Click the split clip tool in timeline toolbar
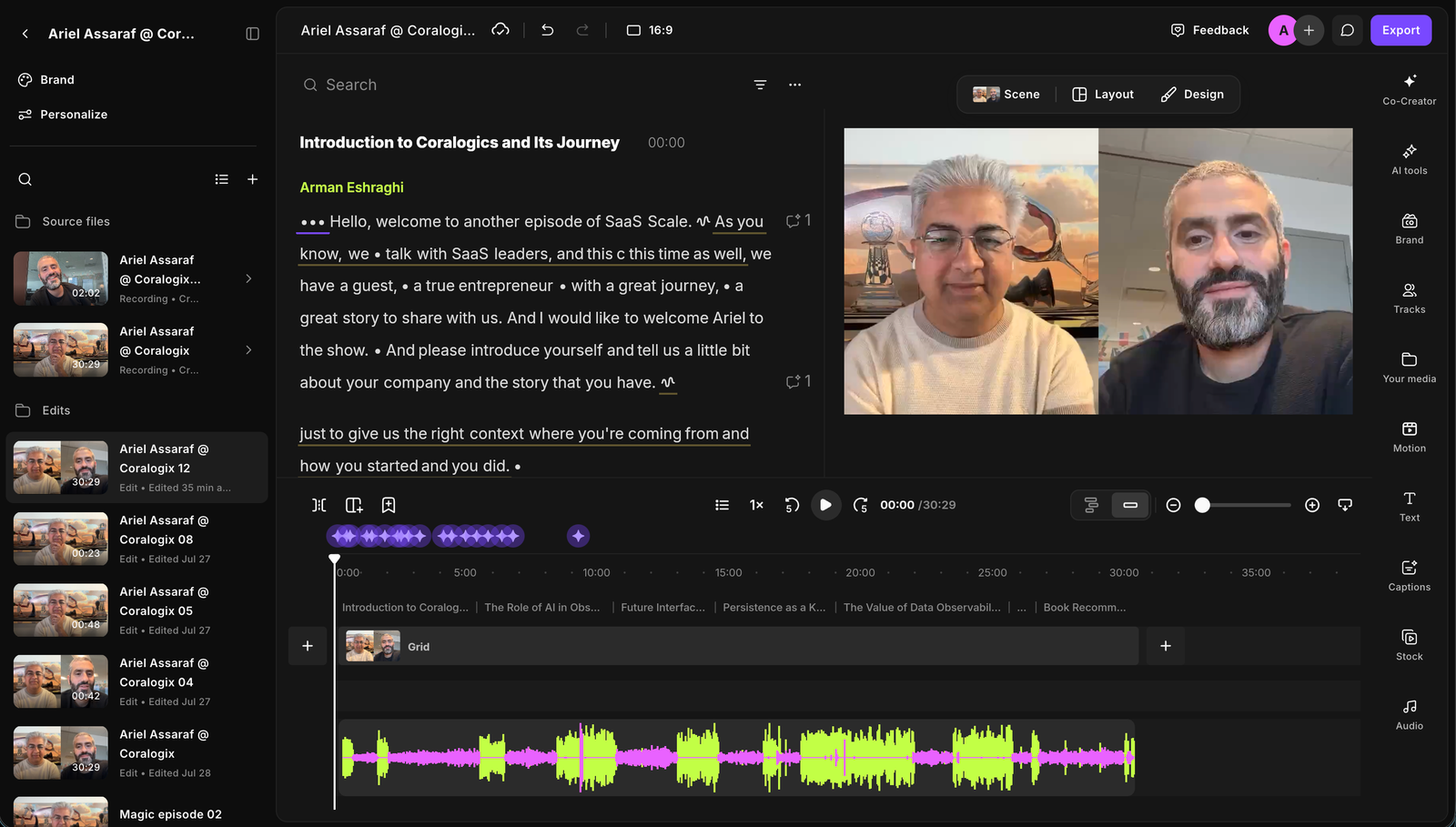 click(318, 505)
